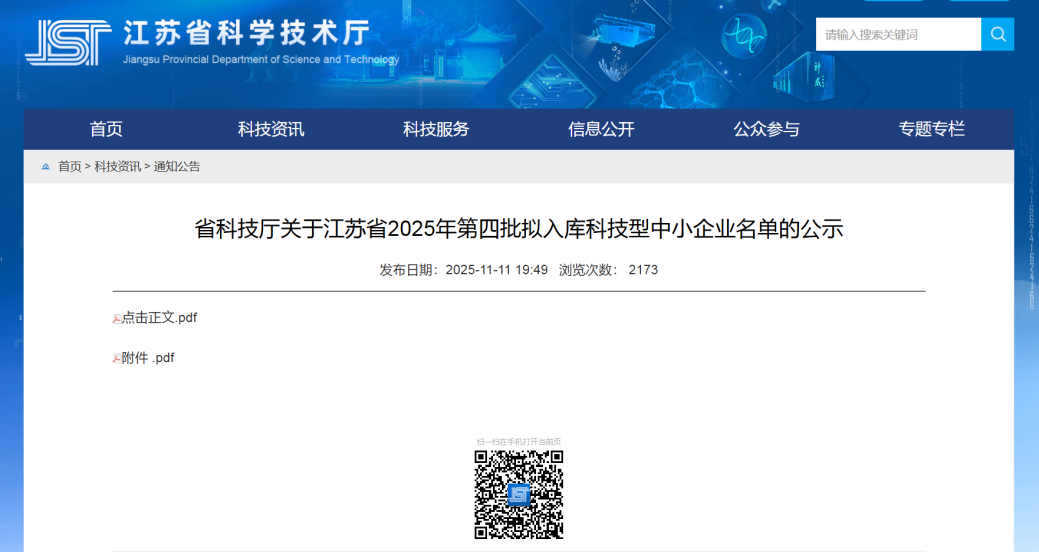Click the article title about 2025年第四批 科技型中小企业

point(518,229)
